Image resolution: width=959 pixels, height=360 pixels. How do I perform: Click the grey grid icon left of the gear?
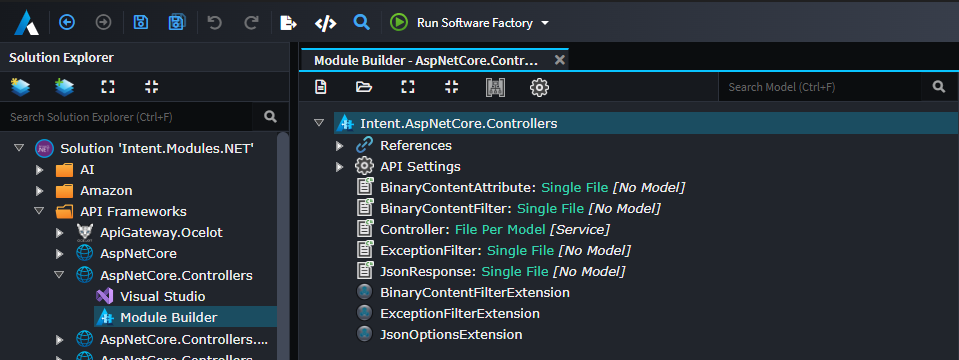495,87
